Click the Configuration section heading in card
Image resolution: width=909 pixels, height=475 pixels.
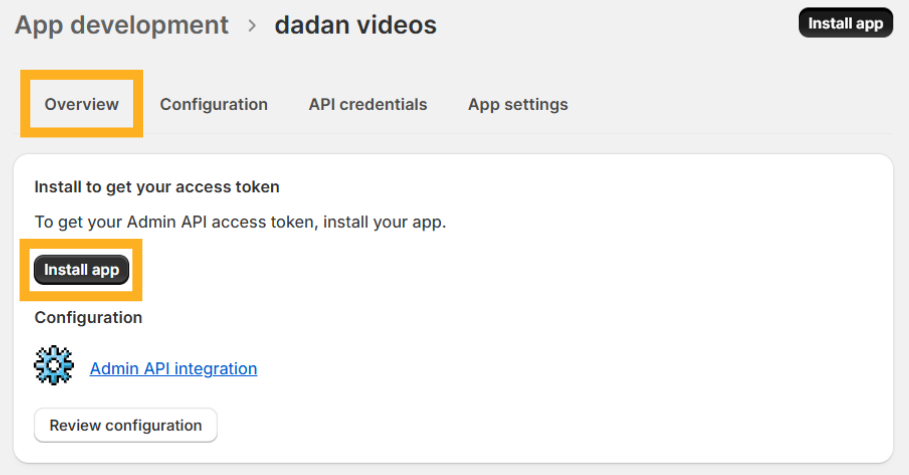[x=88, y=317]
